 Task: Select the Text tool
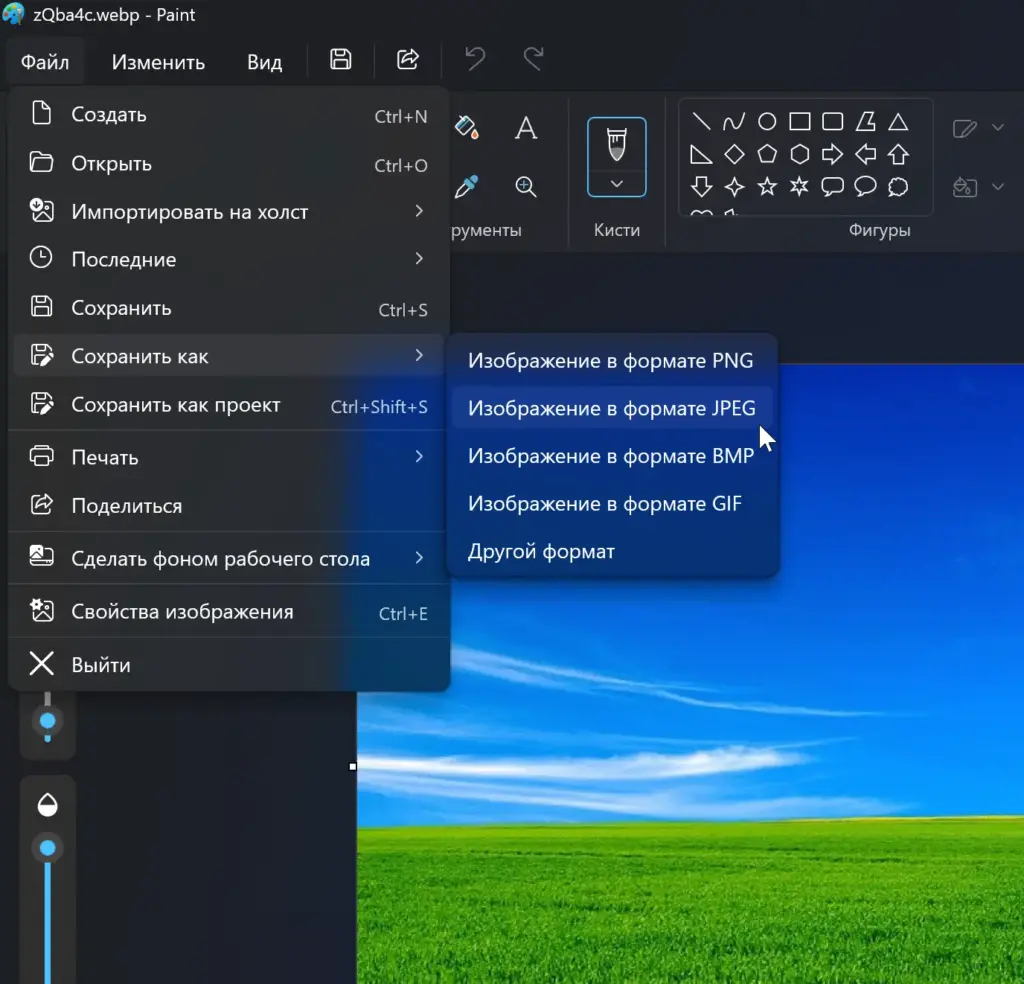click(x=526, y=127)
